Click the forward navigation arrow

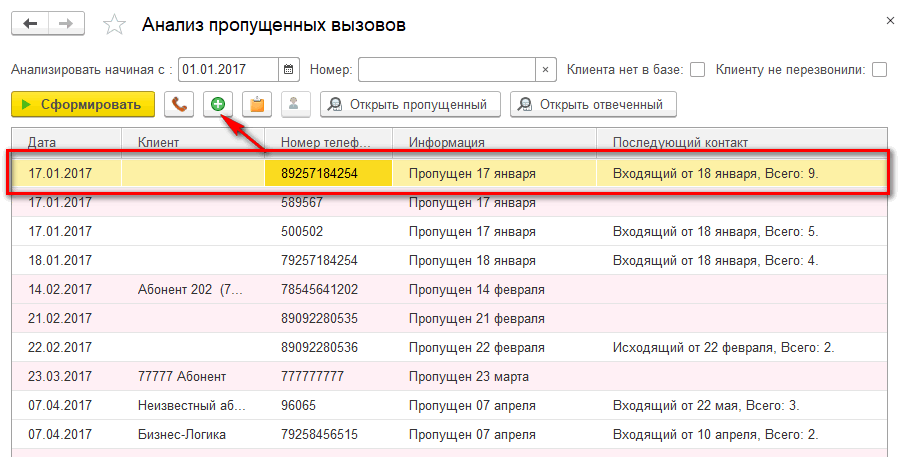[66, 23]
